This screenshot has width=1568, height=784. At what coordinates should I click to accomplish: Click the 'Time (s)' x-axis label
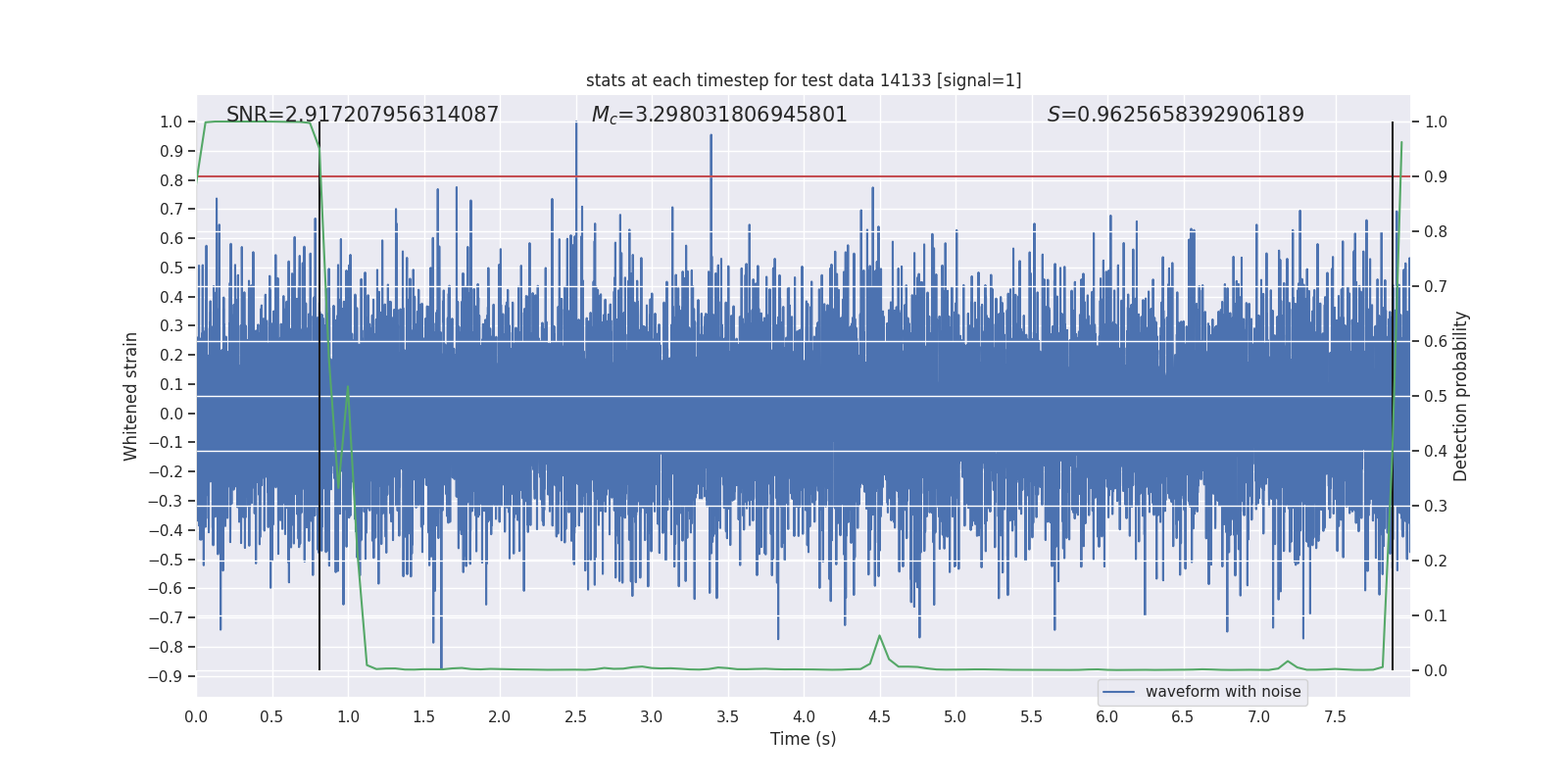pos(803,739)
